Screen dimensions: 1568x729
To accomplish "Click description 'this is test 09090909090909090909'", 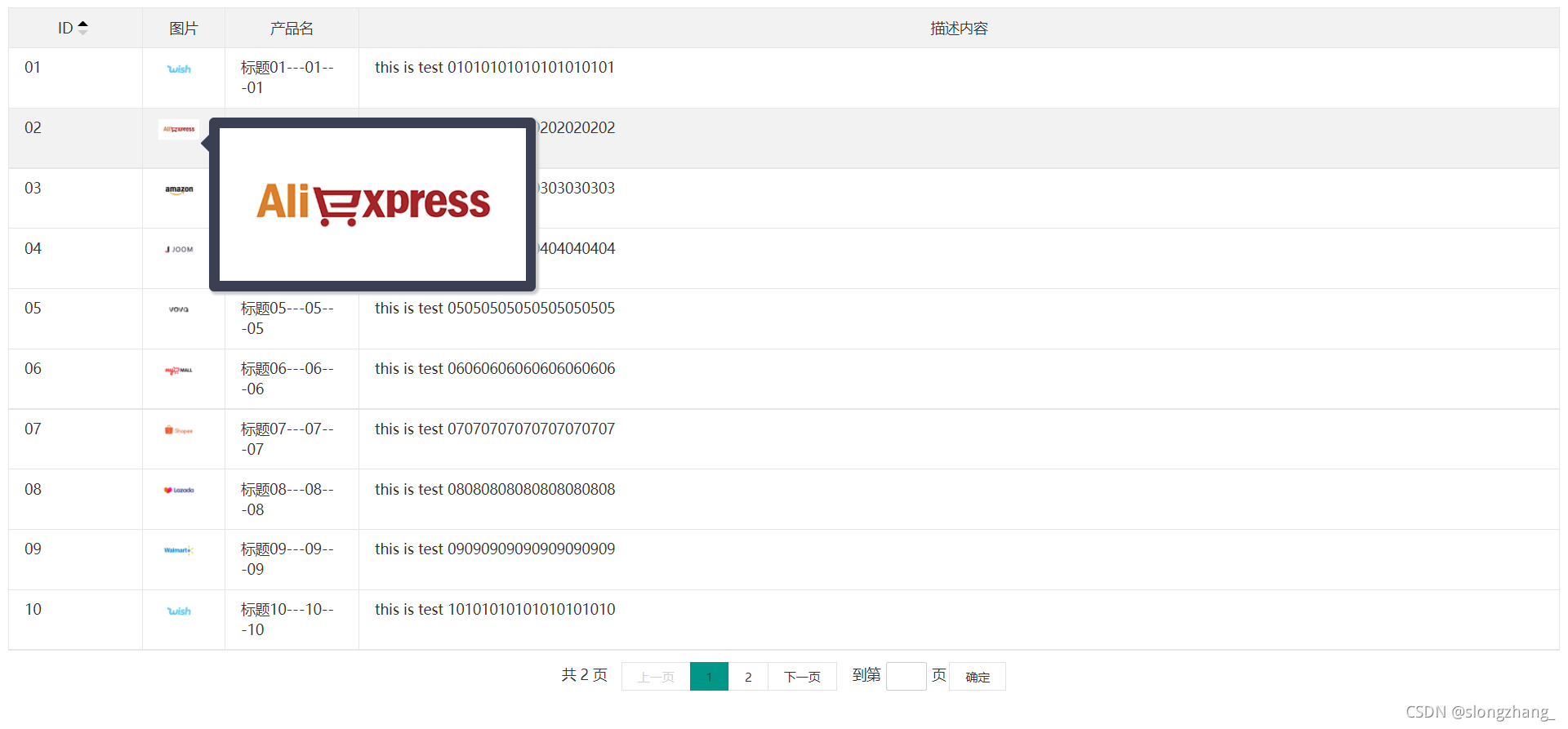I will [x=495, y=549].
